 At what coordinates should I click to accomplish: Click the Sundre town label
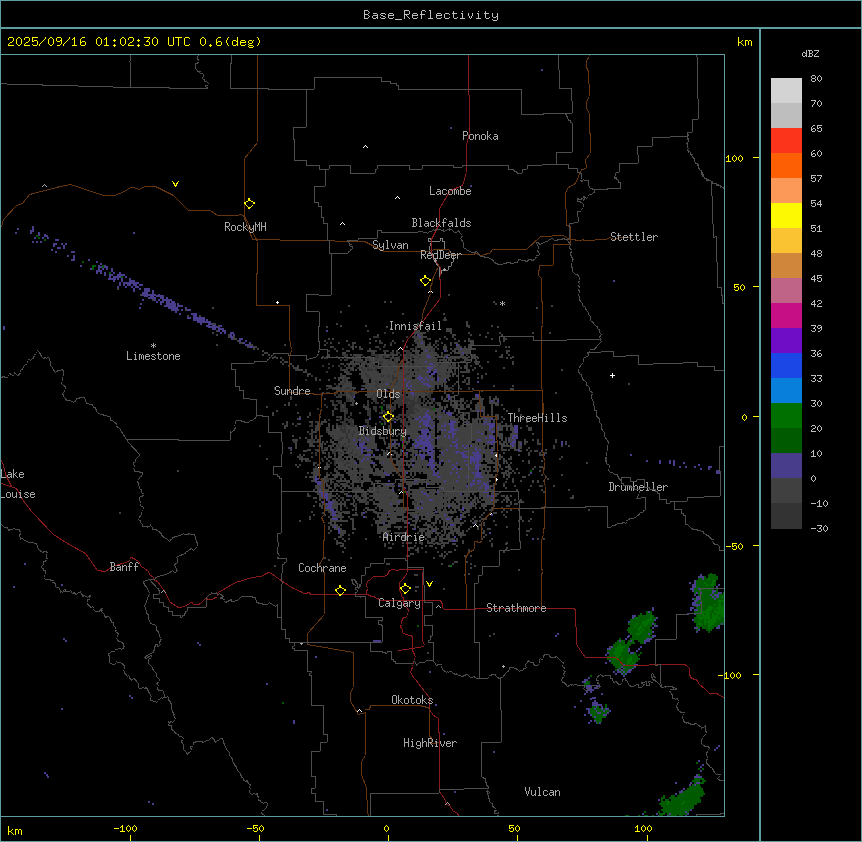(x=292, y=391)
